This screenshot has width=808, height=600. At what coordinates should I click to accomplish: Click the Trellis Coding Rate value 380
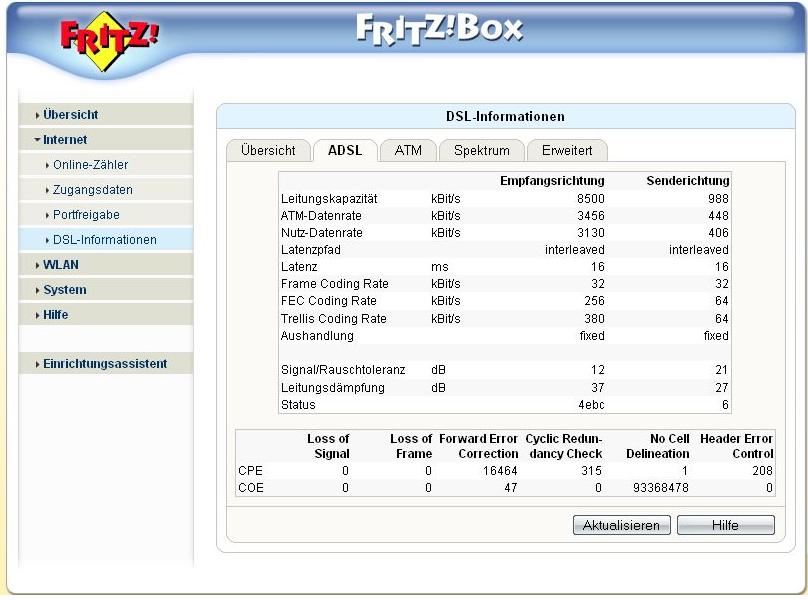(x=594, y=319)
